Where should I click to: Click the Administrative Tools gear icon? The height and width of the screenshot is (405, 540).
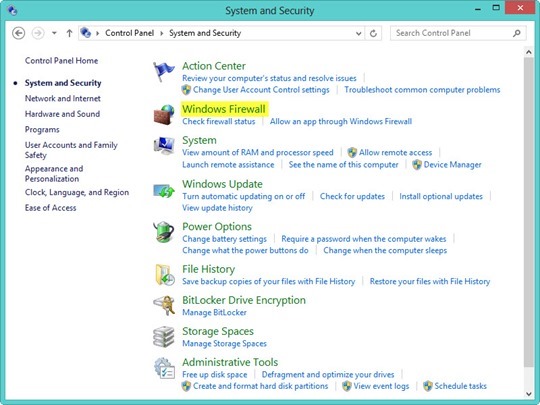click(x=164, y=368)
